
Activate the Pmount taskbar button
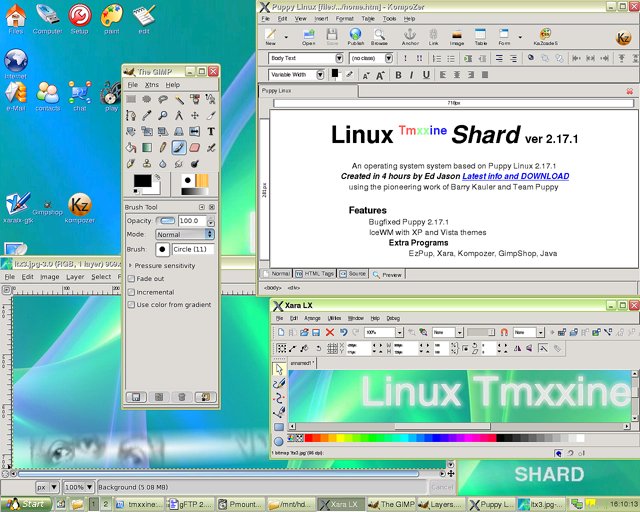(x=241, y=505)
